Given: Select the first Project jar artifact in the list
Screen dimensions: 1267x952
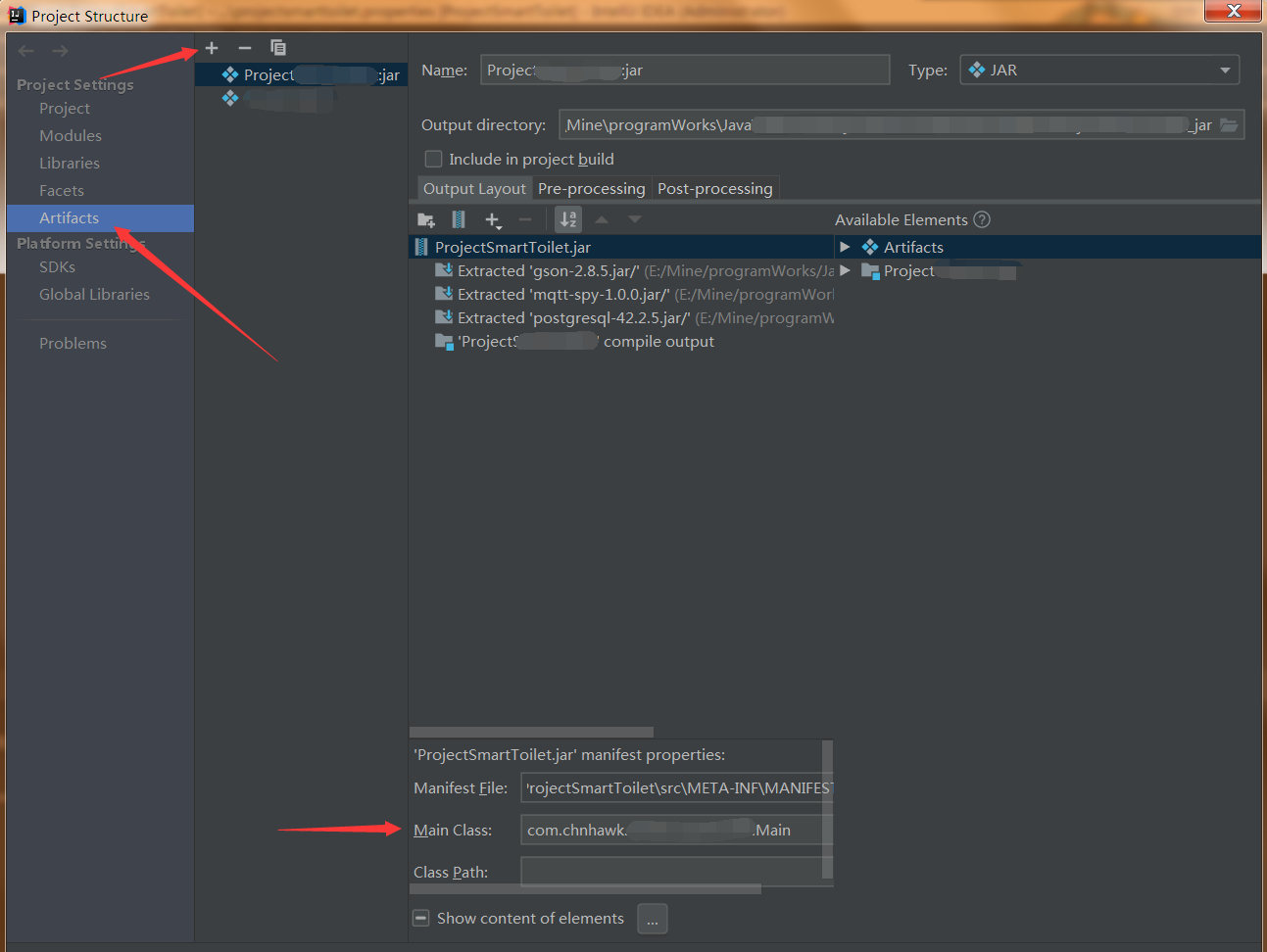Looking at the screenshot, I should click(301, 75).
